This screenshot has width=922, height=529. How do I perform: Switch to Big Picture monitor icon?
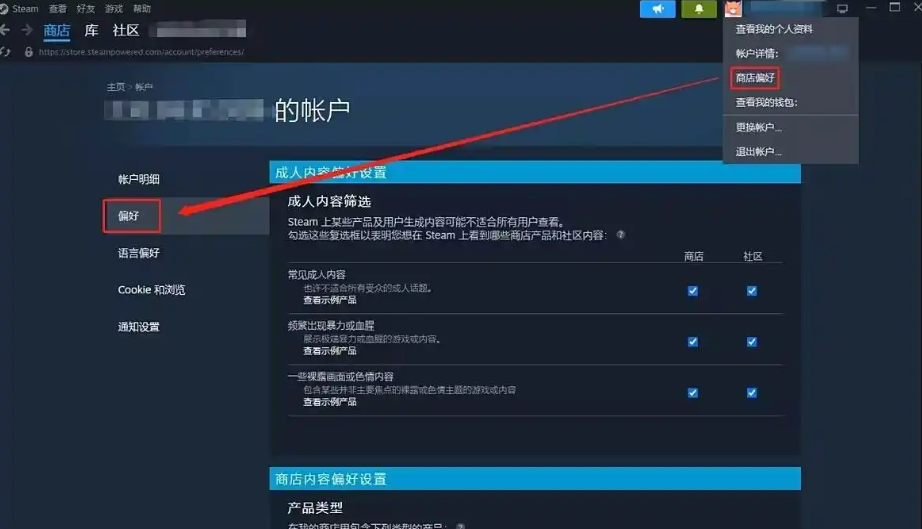point(842,8)
